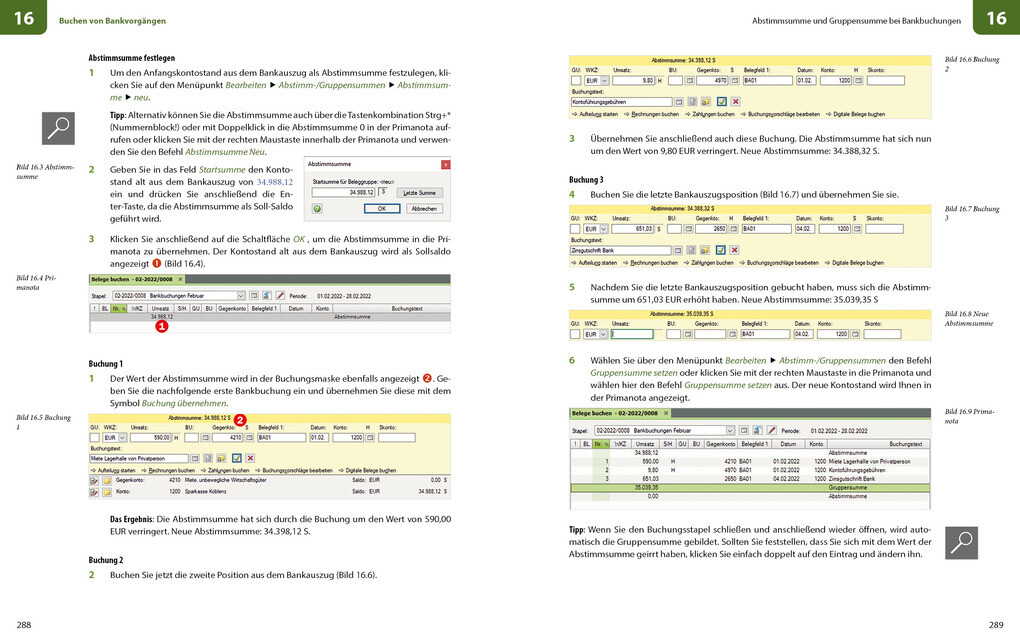Click the Buchung übernehmen checkmark beside Miete Lagerhalle text
The width and height of the screenshot is (1020, 644).
tap(237, 459)
